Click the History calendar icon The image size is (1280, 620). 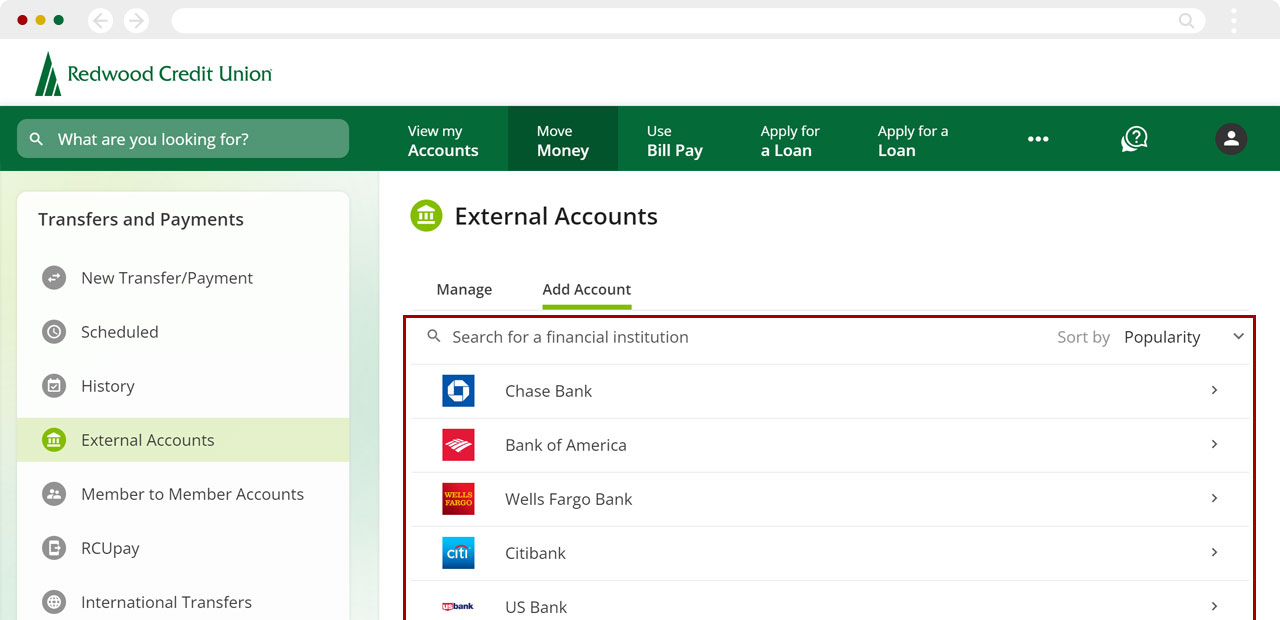tap(54, 386)
